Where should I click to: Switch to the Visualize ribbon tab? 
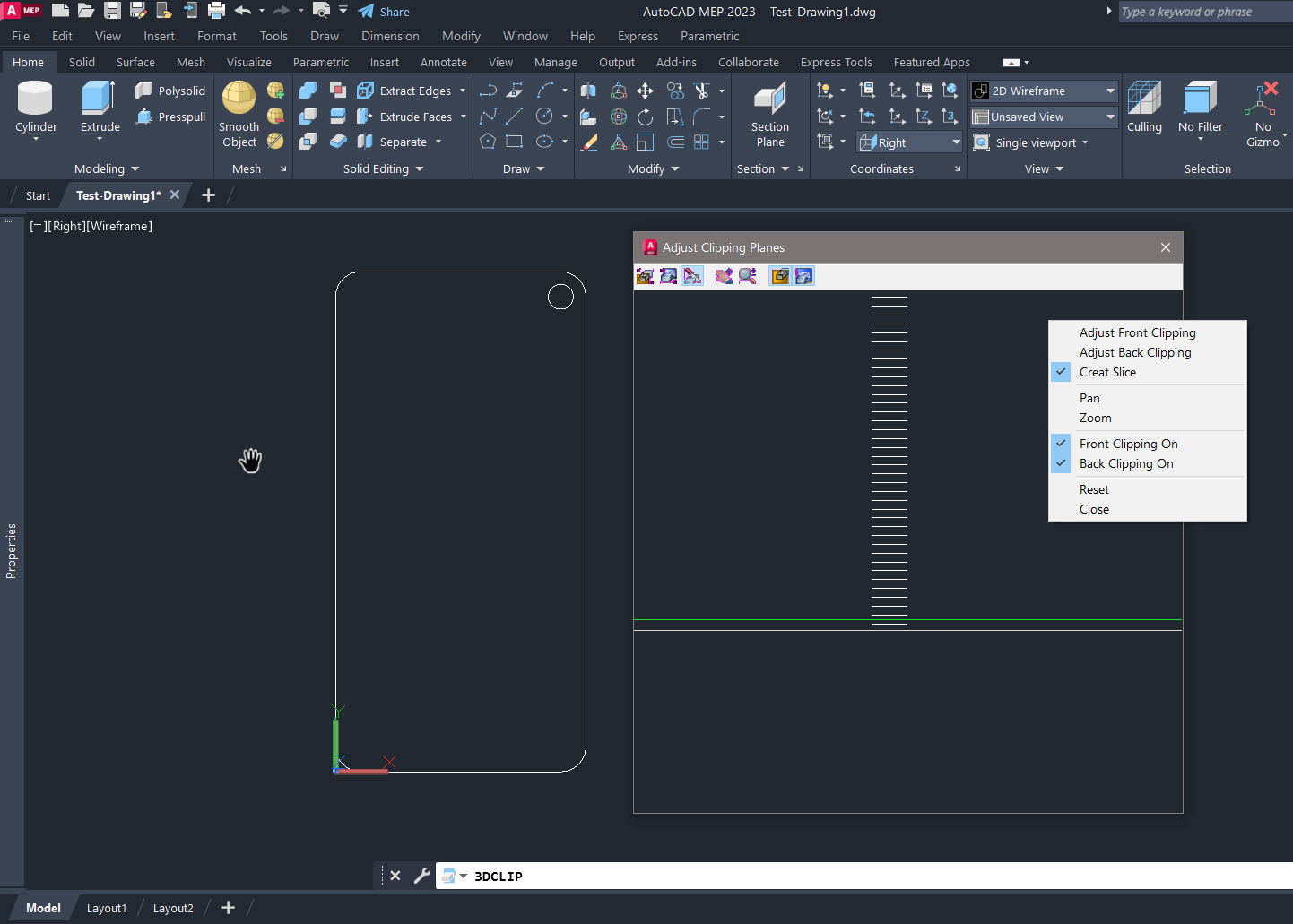[x=248, y=62]
